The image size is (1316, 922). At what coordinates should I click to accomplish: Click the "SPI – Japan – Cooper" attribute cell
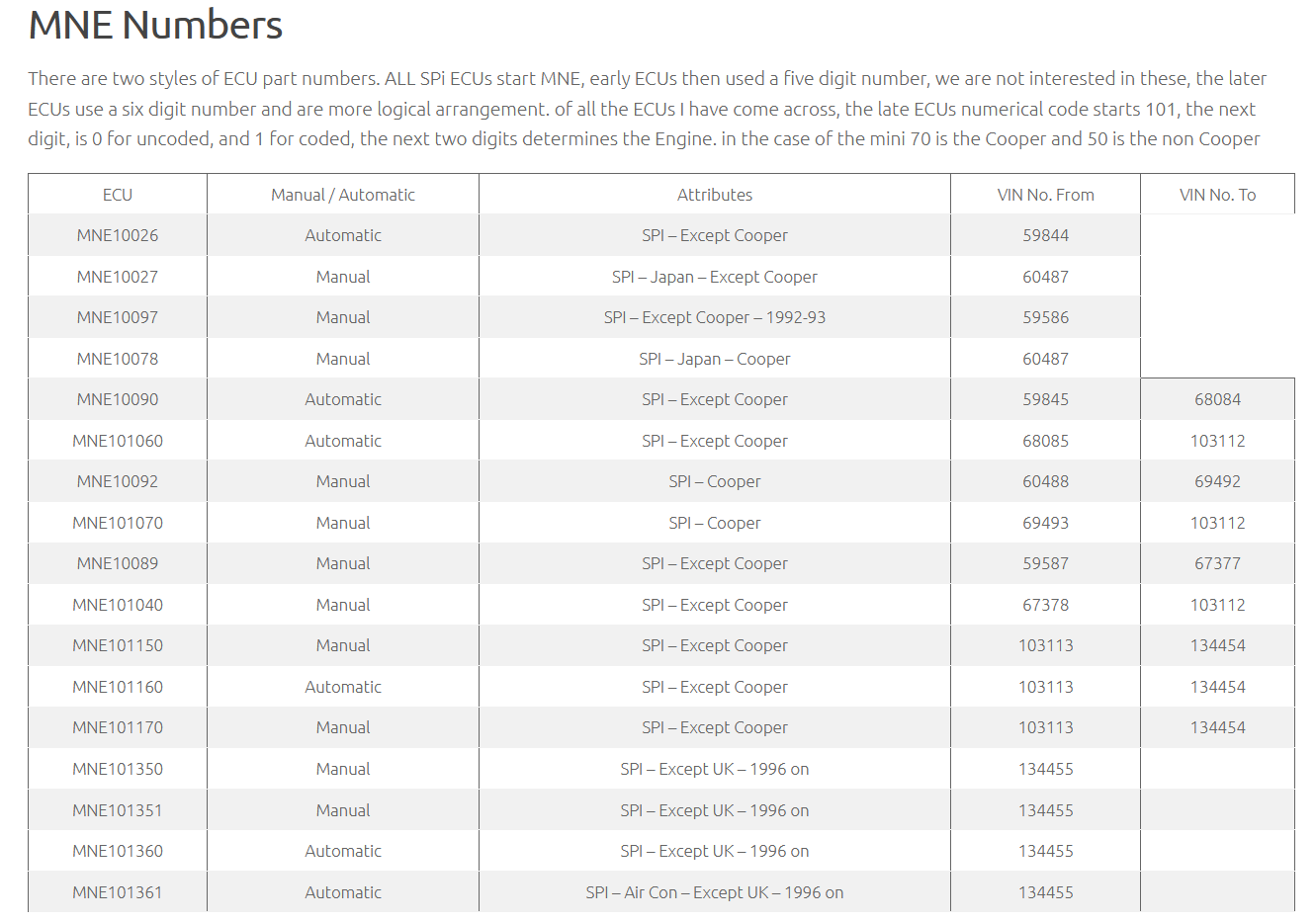[714, 359]
